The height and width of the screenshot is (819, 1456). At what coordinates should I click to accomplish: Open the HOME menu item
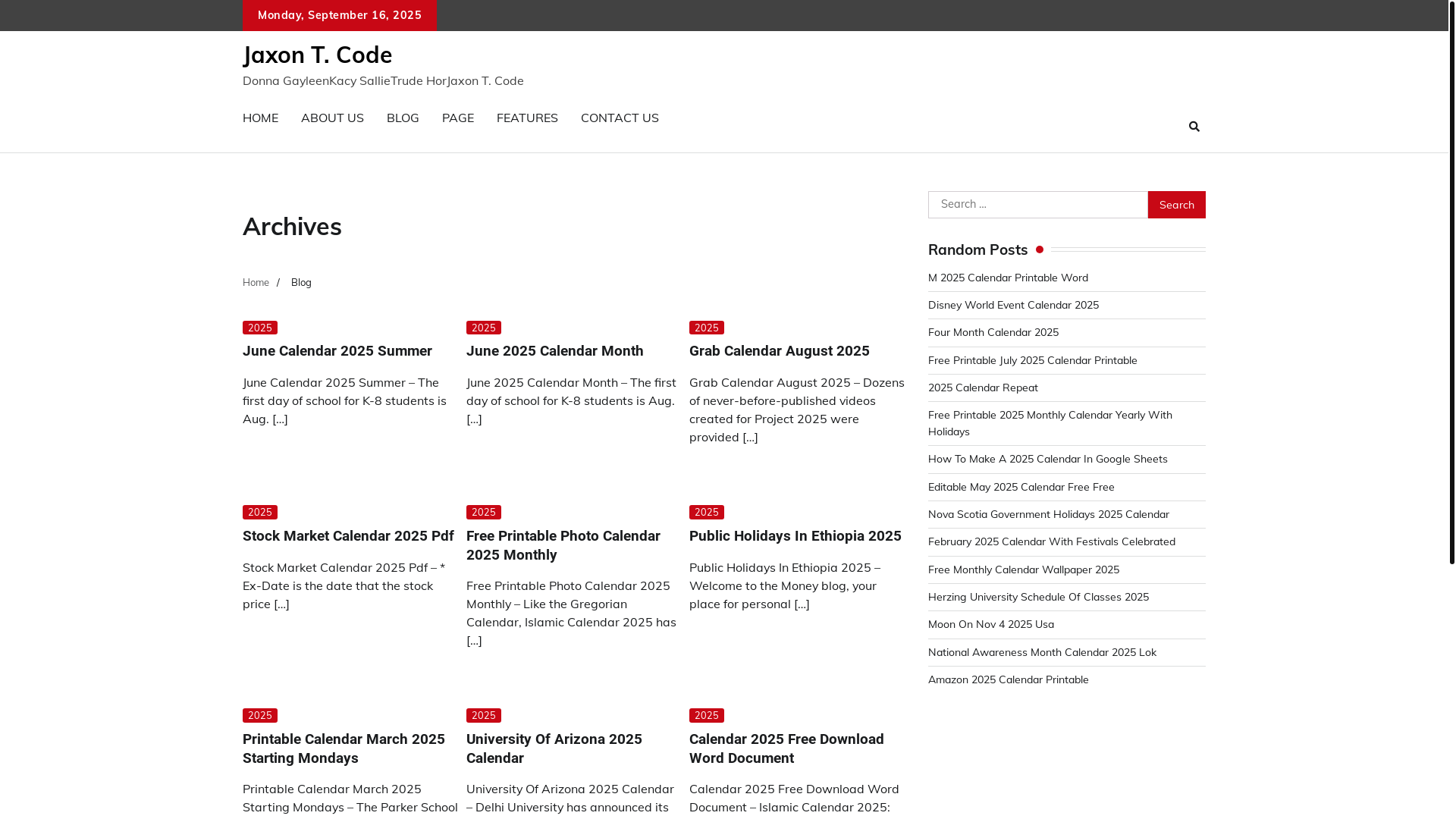tap(260, 118)
